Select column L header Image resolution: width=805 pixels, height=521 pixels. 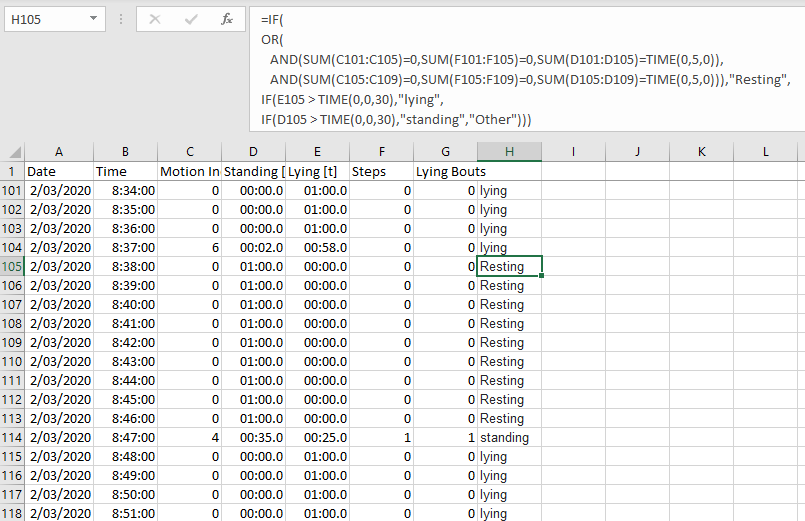pyautogui.click(x=765, y=152)
